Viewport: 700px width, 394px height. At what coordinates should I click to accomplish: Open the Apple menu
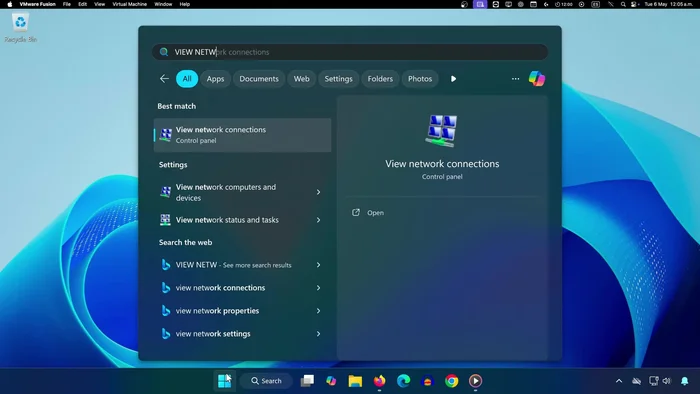point(9,4)
